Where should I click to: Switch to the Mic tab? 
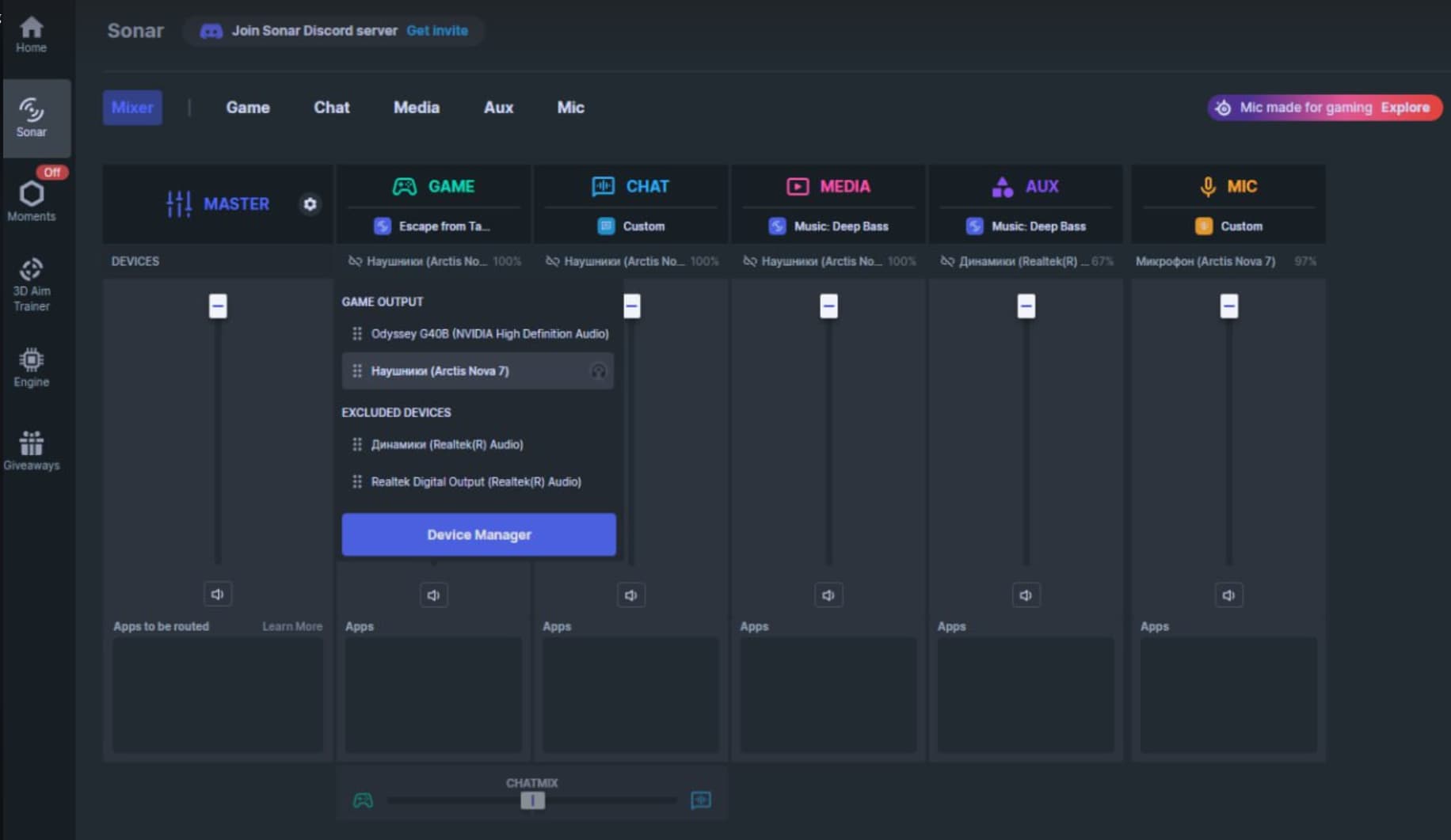570,108
